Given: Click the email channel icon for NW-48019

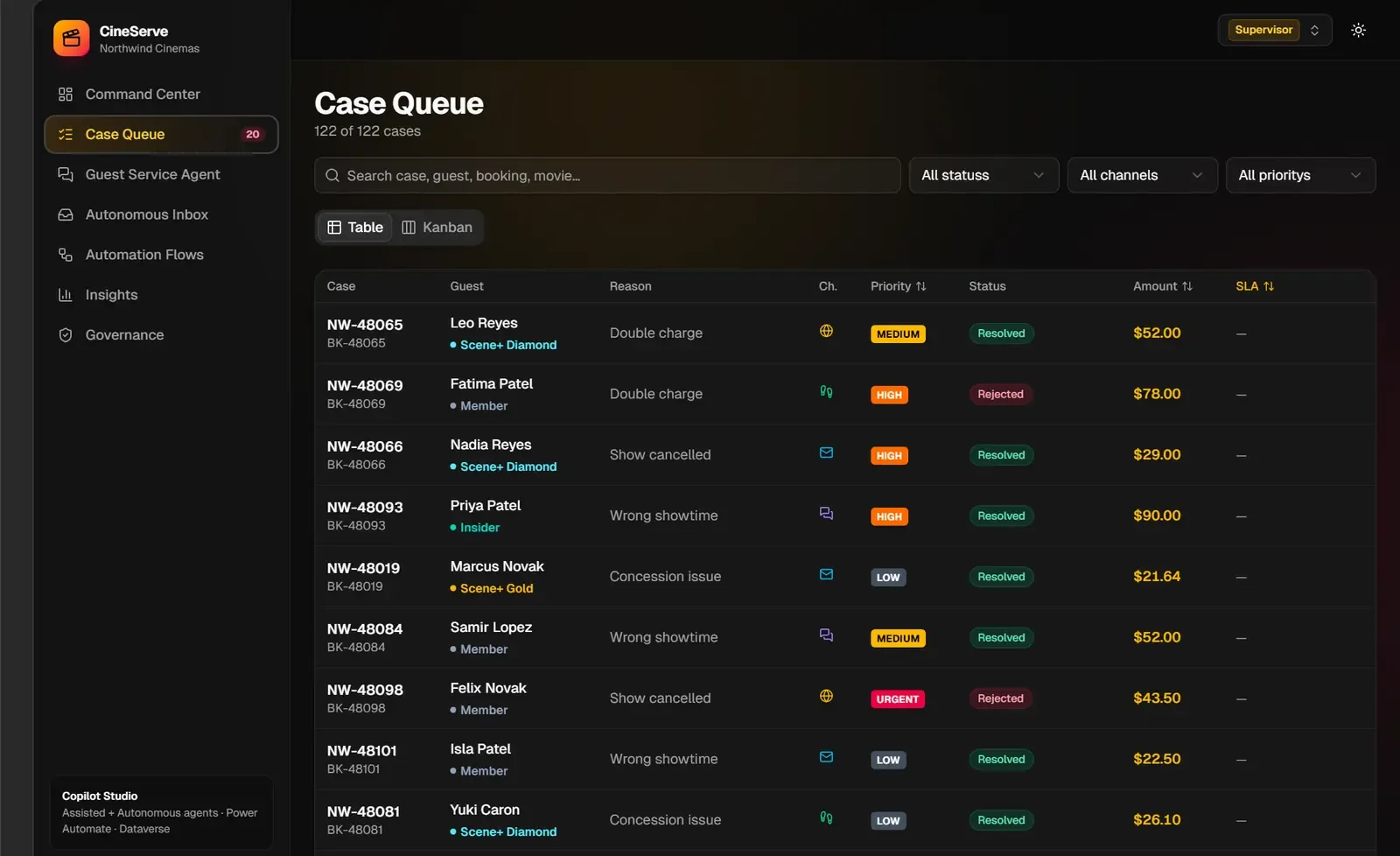Looking at the screenshot, I should [826, 574].
